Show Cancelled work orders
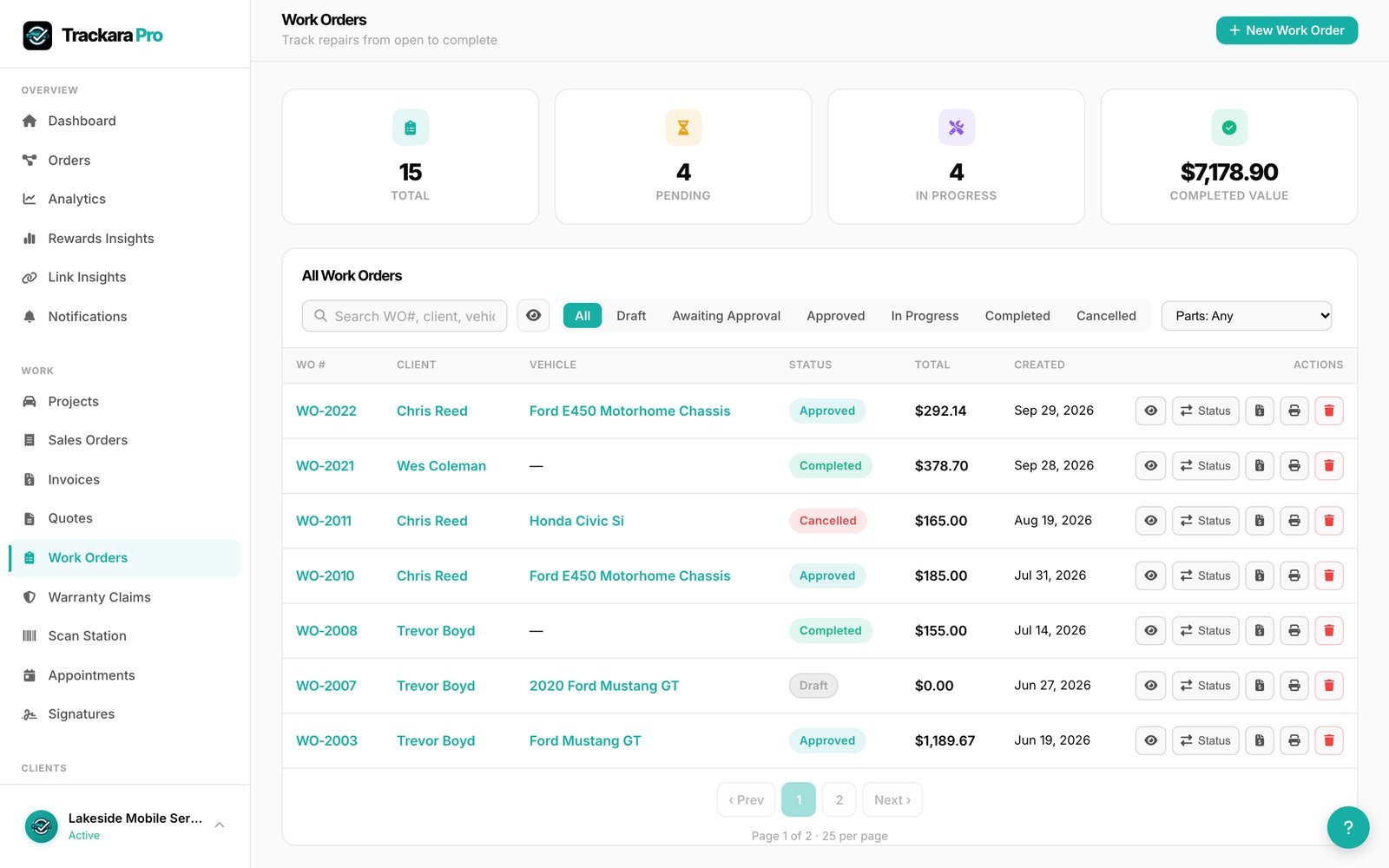 click(x=1106, y=316)
